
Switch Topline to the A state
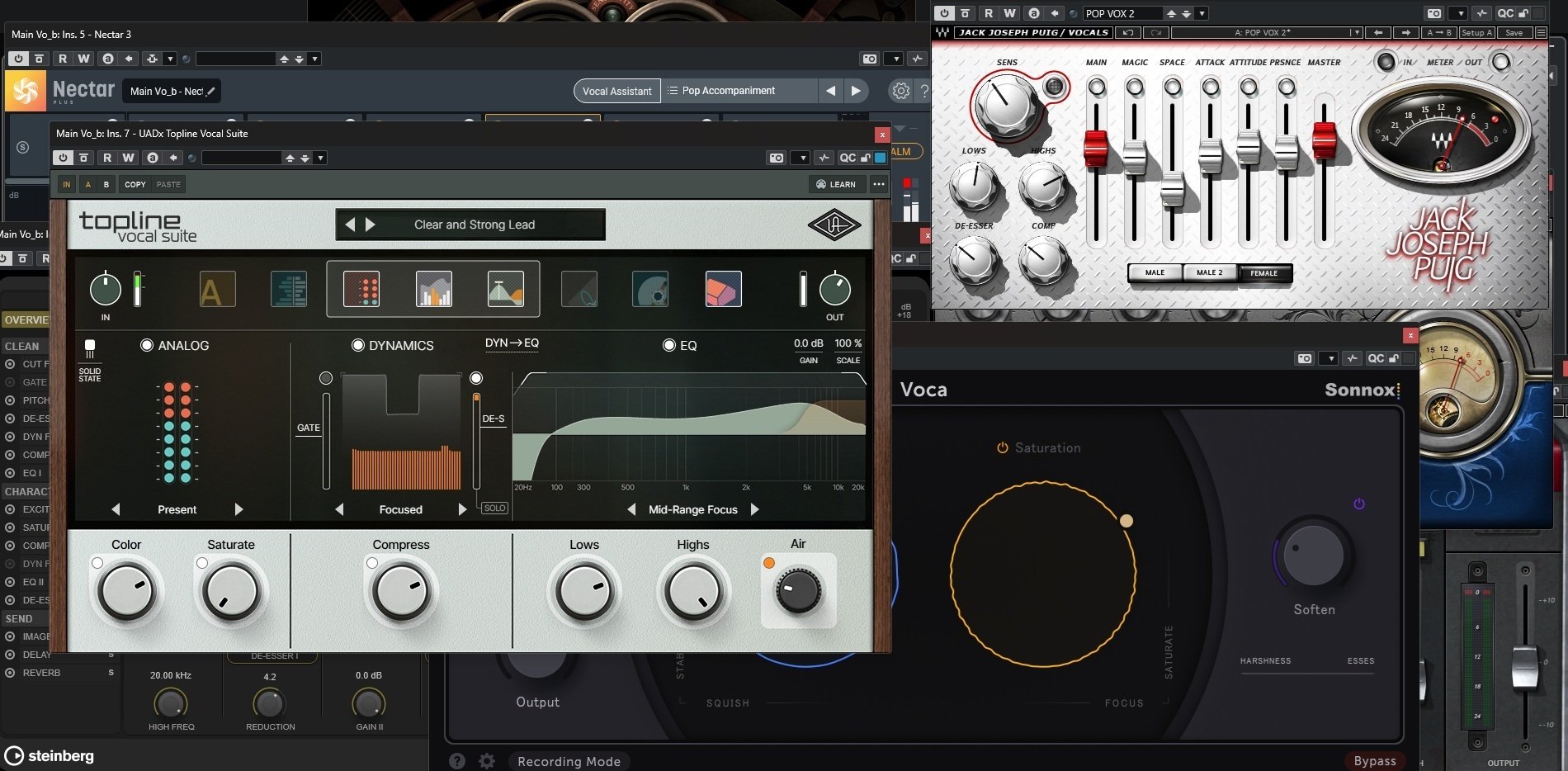pyautogui.click(x=88, y=184)
